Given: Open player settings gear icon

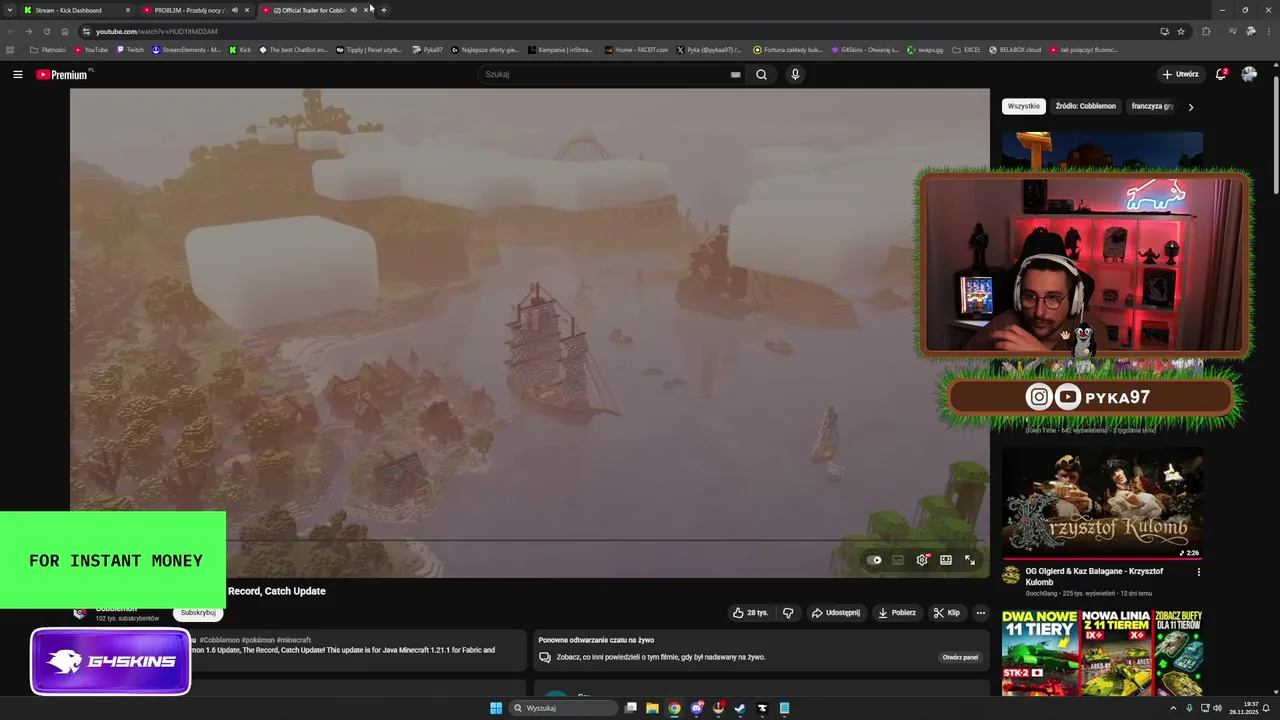Looking at the screenshot, I should pyautogui.click(x=922, y=560).
